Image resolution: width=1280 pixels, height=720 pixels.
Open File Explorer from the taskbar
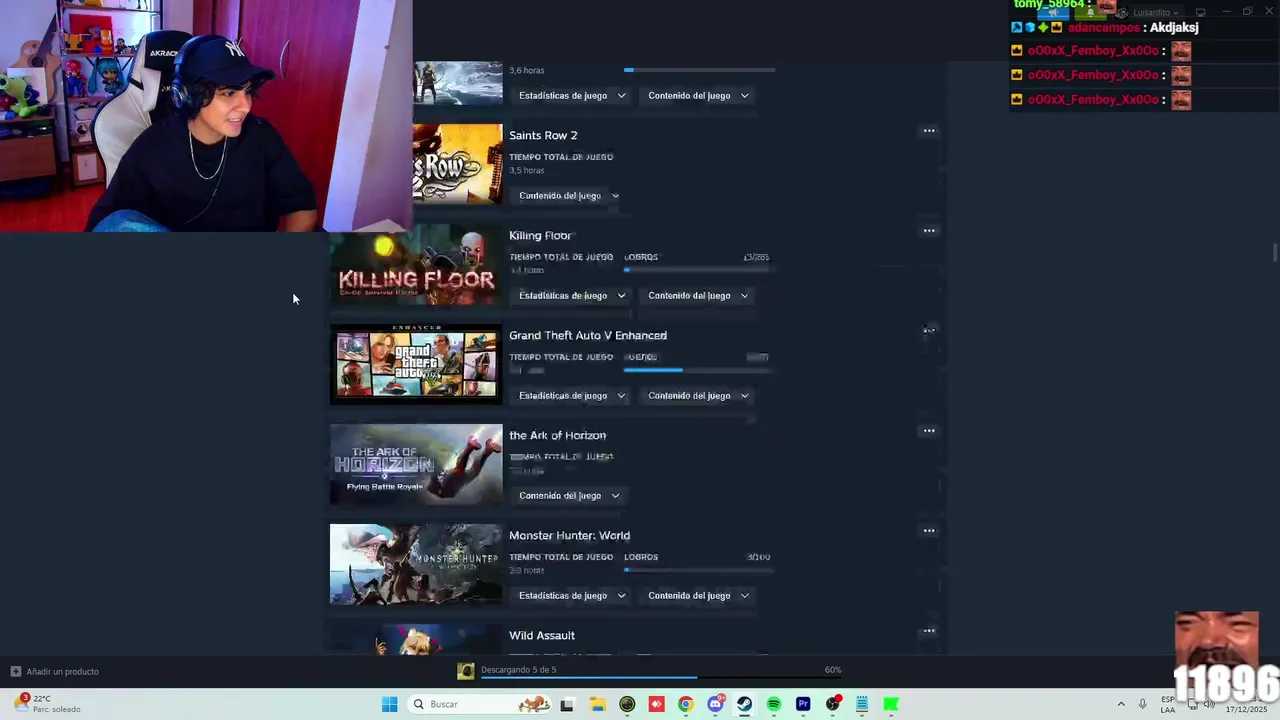pos(598,704)
